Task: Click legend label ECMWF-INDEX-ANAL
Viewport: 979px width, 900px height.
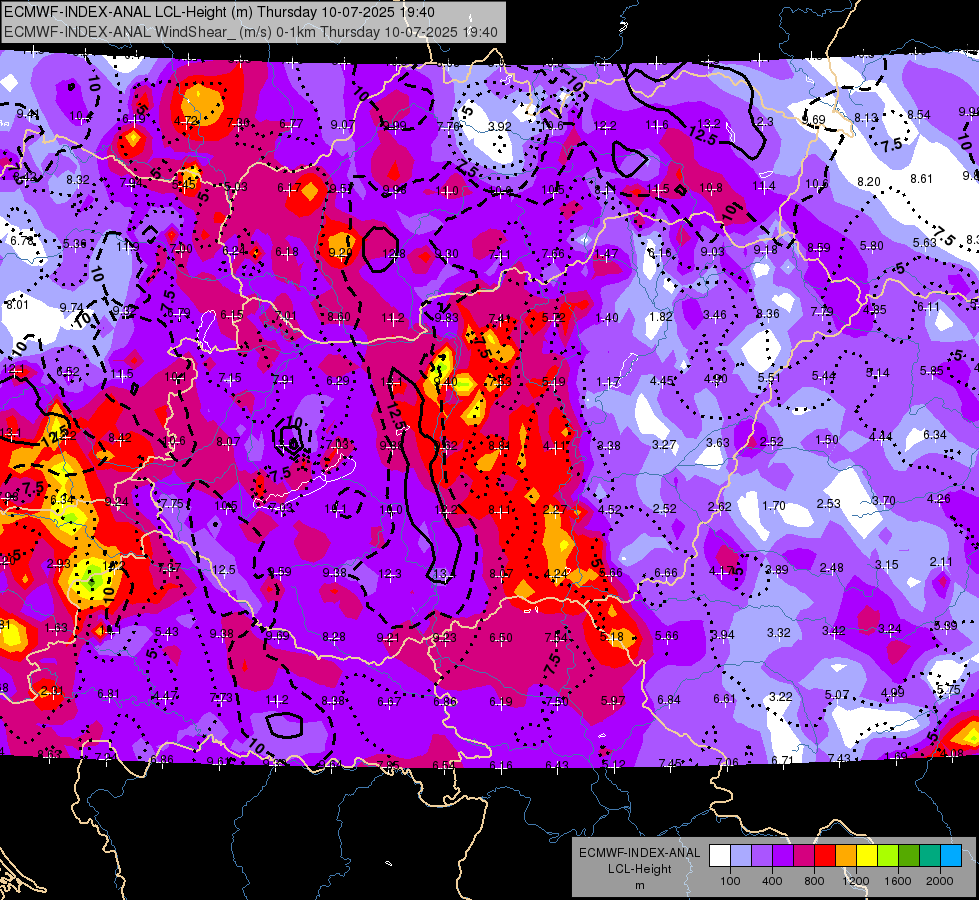Action: point(639,853)
